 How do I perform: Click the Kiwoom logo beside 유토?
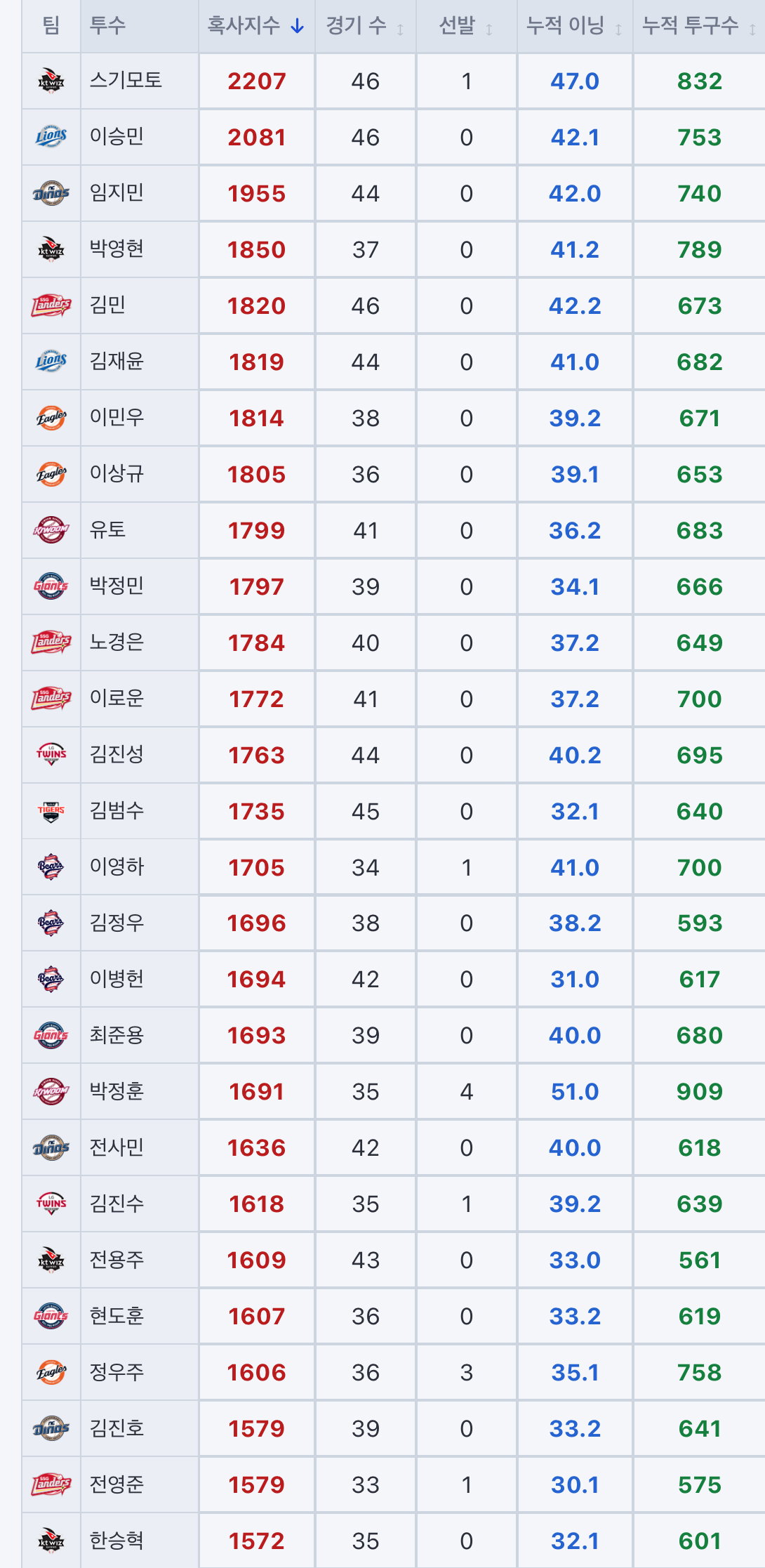click(x=51, y=529)
